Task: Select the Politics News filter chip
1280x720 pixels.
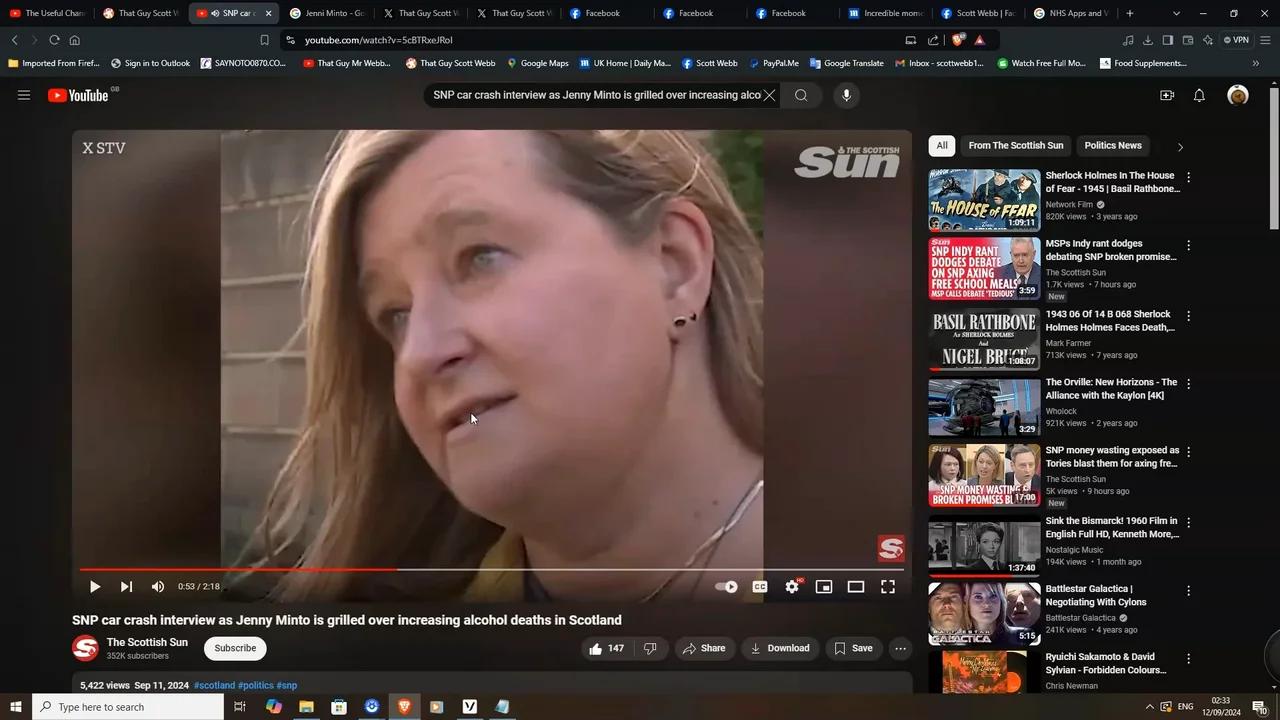Action: [1112, 145]
